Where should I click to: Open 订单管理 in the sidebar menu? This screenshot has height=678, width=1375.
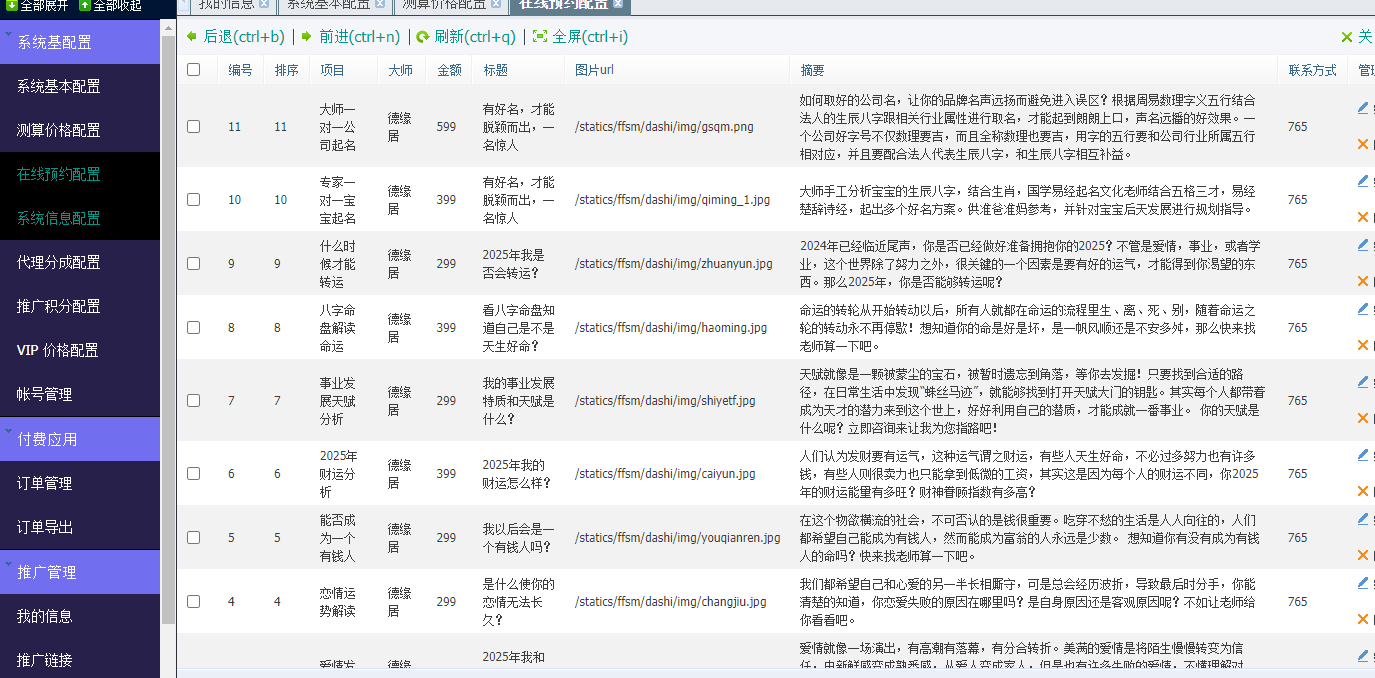[44, 483]
